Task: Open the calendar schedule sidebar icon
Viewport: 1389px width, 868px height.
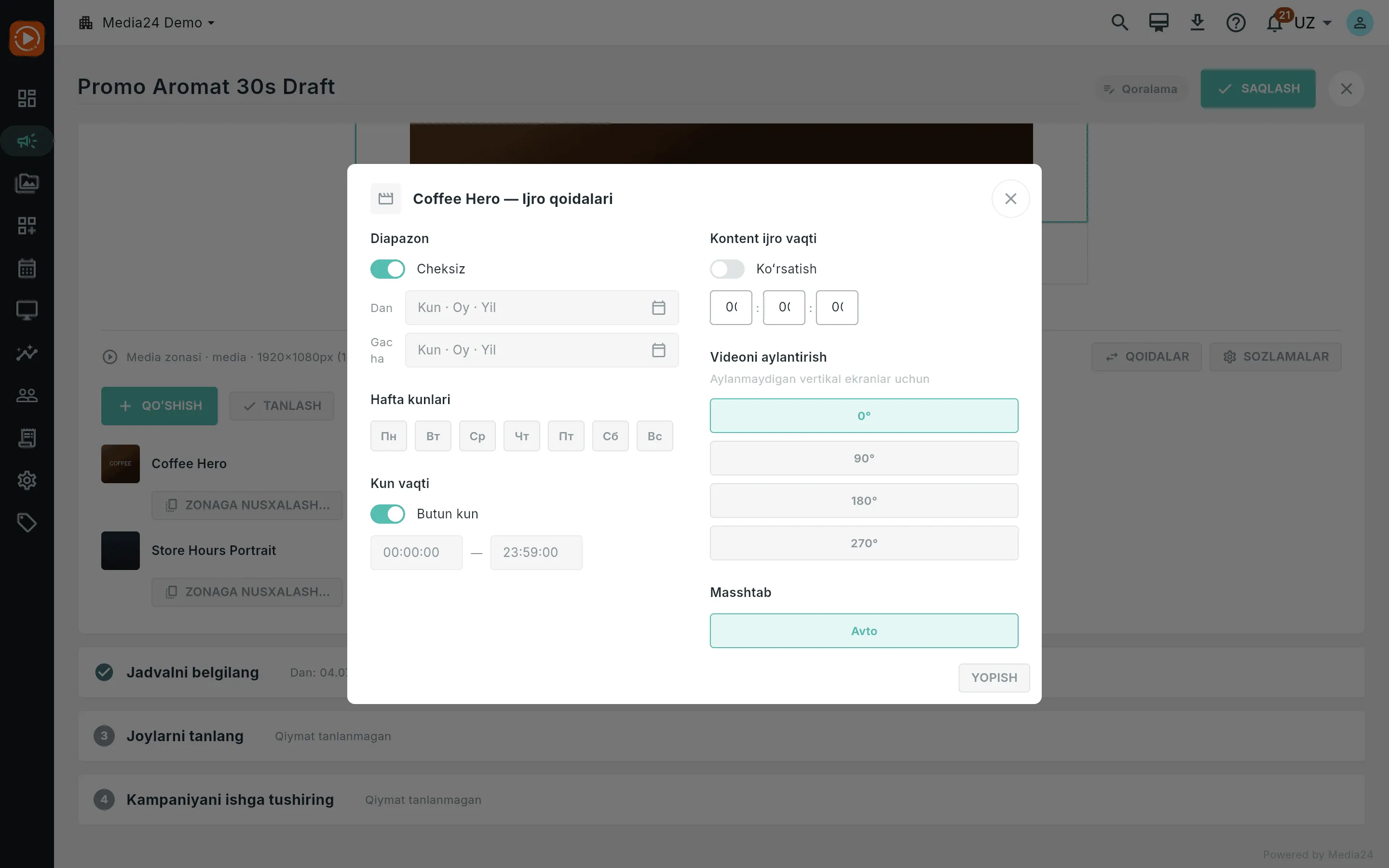Action: 27,268
